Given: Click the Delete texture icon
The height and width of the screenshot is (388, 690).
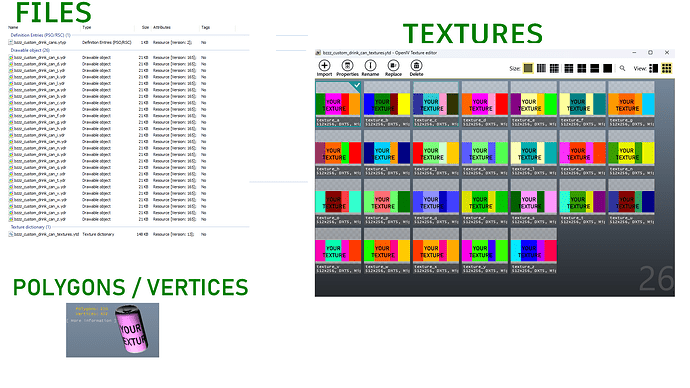Looking at the screenshot, I should click(x=416, y=66).
